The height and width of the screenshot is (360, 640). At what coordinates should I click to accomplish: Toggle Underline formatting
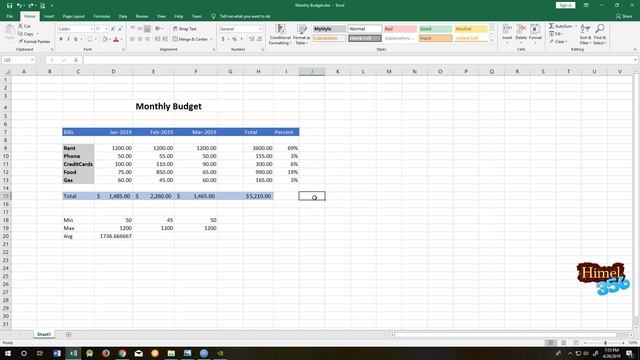76,39
